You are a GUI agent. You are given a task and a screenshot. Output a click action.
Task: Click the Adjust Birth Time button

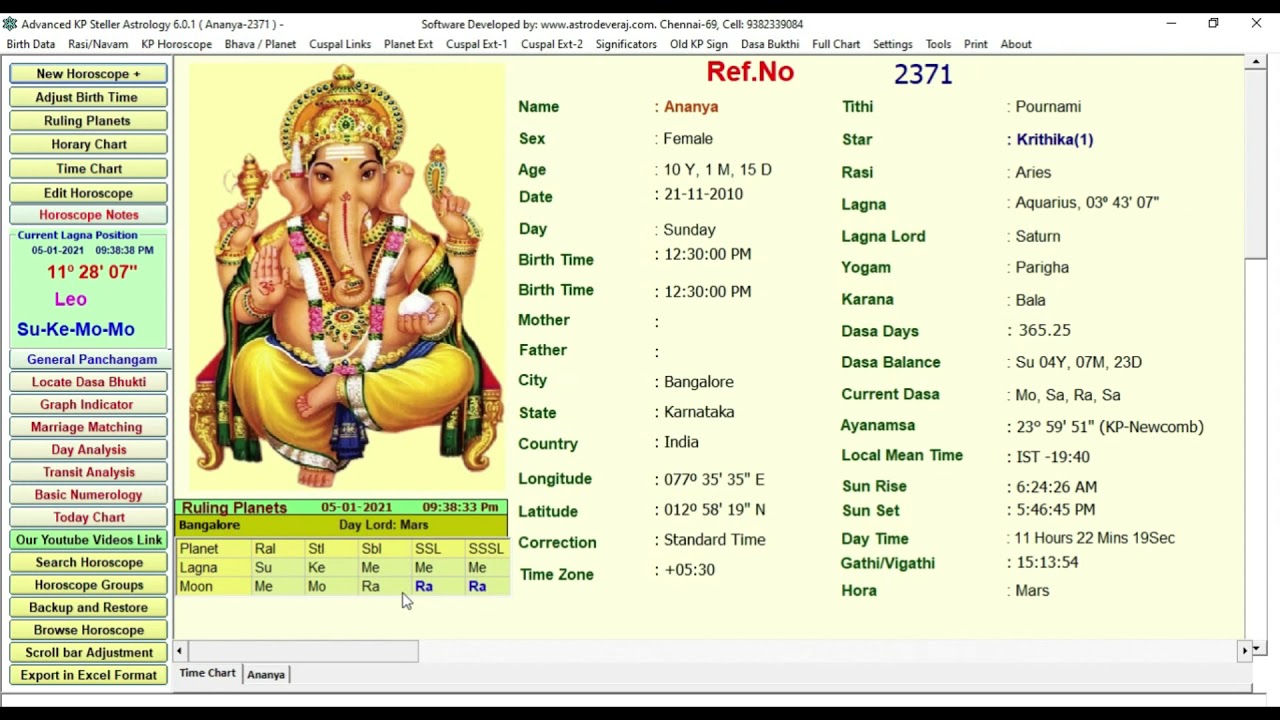point(87,97)
